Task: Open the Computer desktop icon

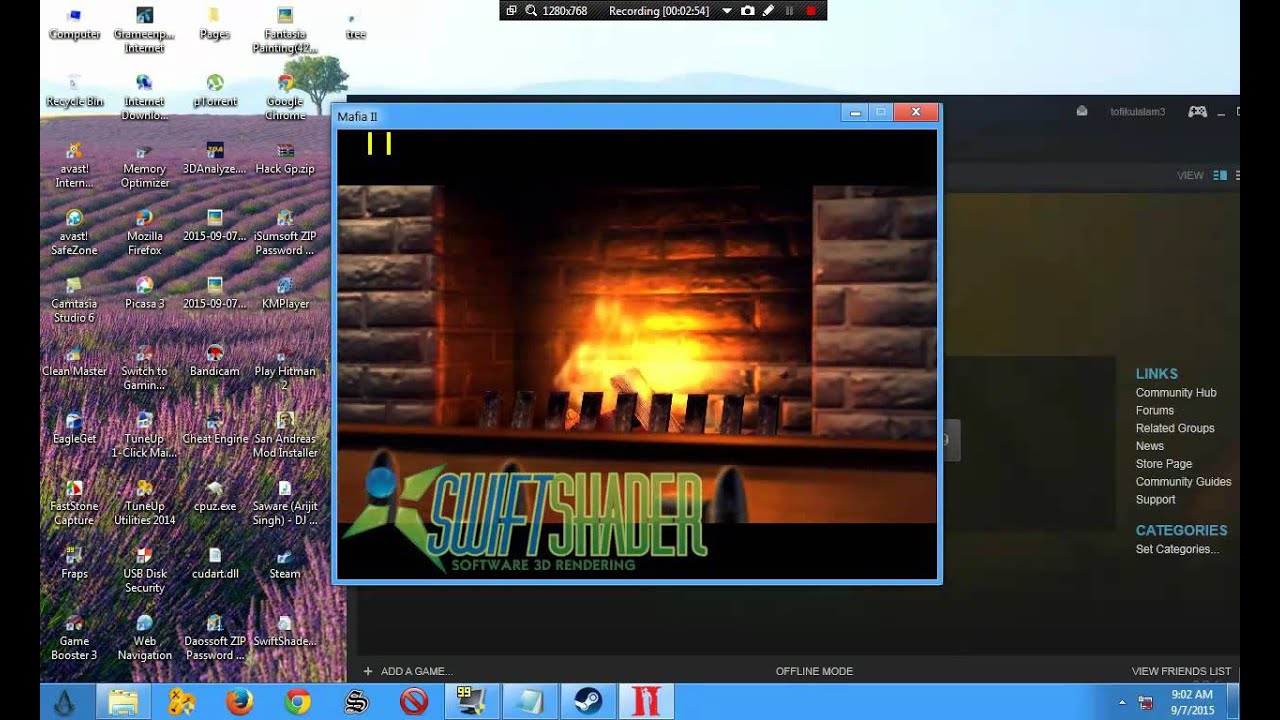Action: pyautogui.click(x=74, y=24)
